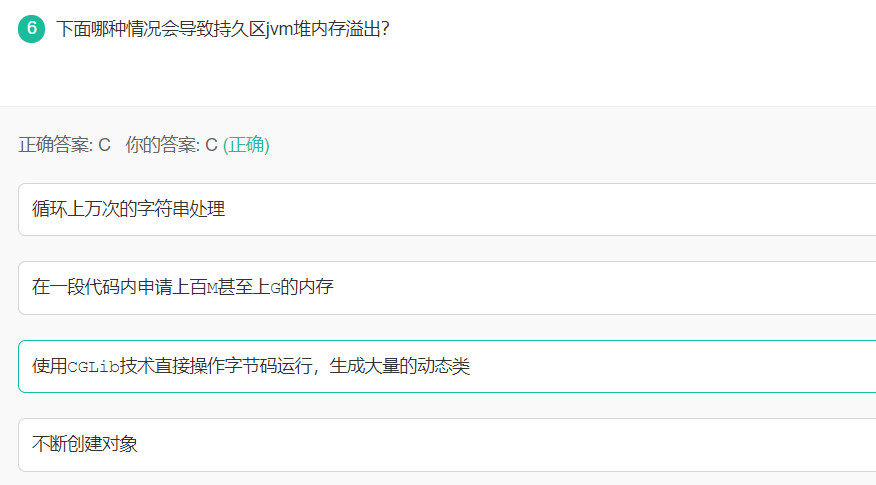Click the question title about jvm堆内存溢出
This screenshot has width=876, height=485.
(x=222, y=29)
